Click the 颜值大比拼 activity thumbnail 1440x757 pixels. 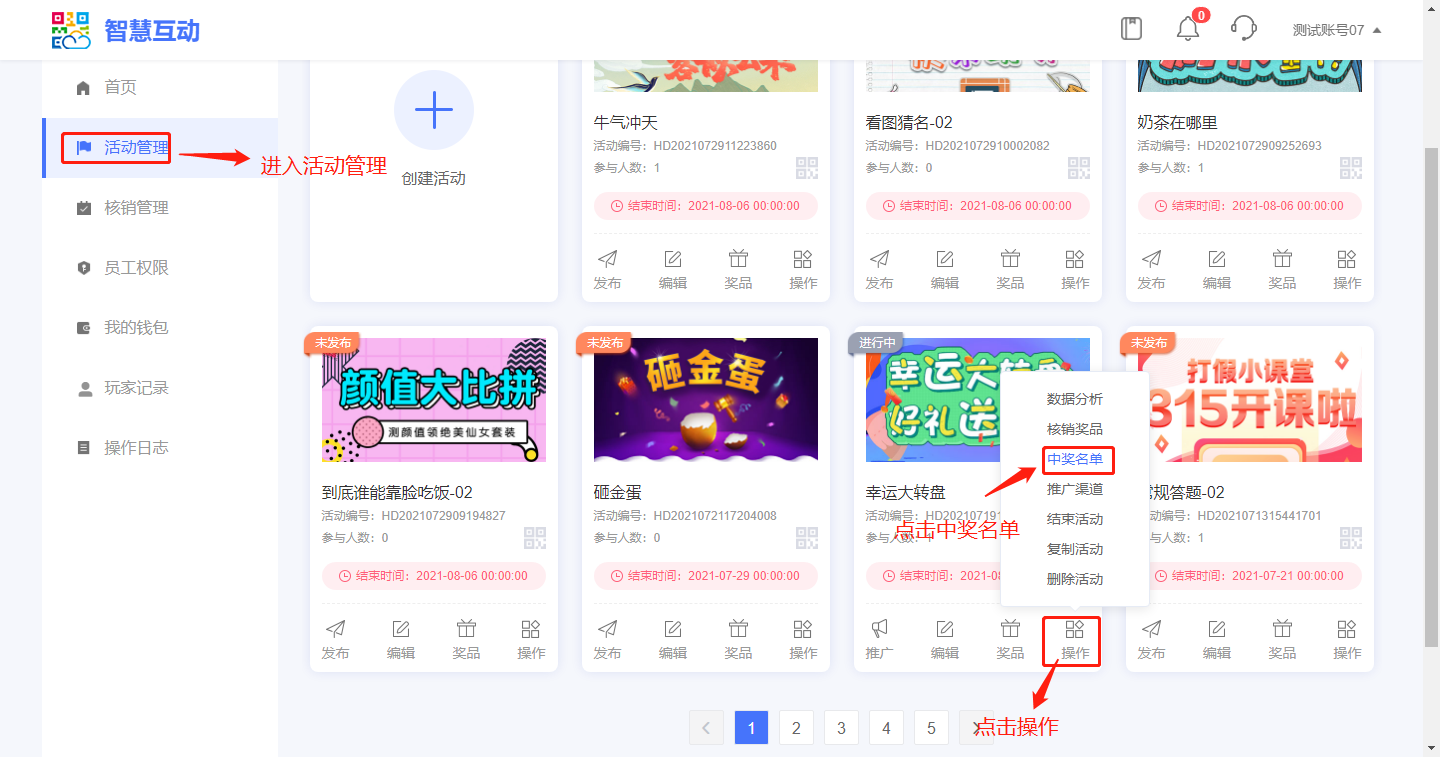tap(434, 400)
